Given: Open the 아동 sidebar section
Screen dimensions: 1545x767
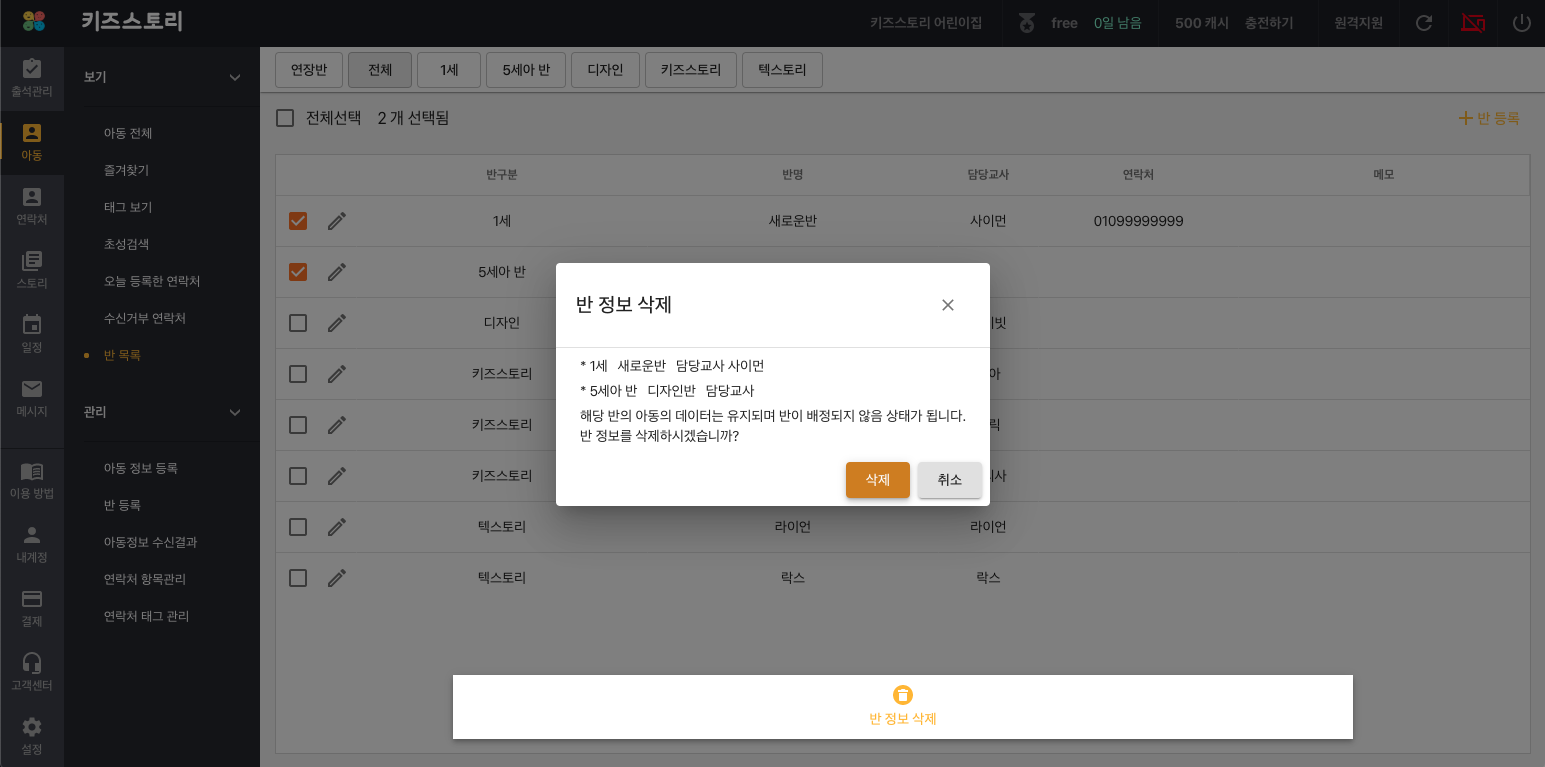Looking at the screenshot, I should click(x=32, y=143).
